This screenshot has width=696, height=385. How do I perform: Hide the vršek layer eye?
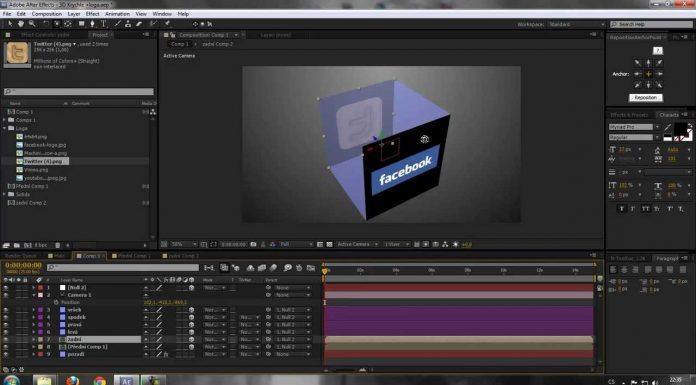point(6,310)
